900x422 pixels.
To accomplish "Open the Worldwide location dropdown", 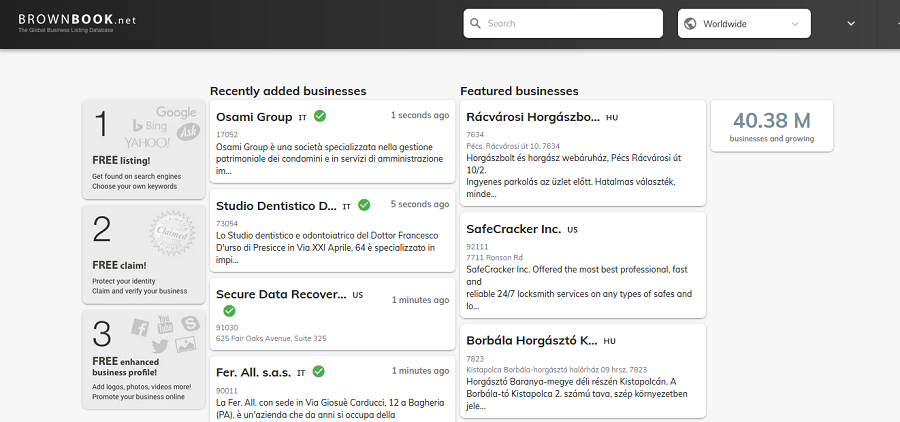I will (744, 24).
